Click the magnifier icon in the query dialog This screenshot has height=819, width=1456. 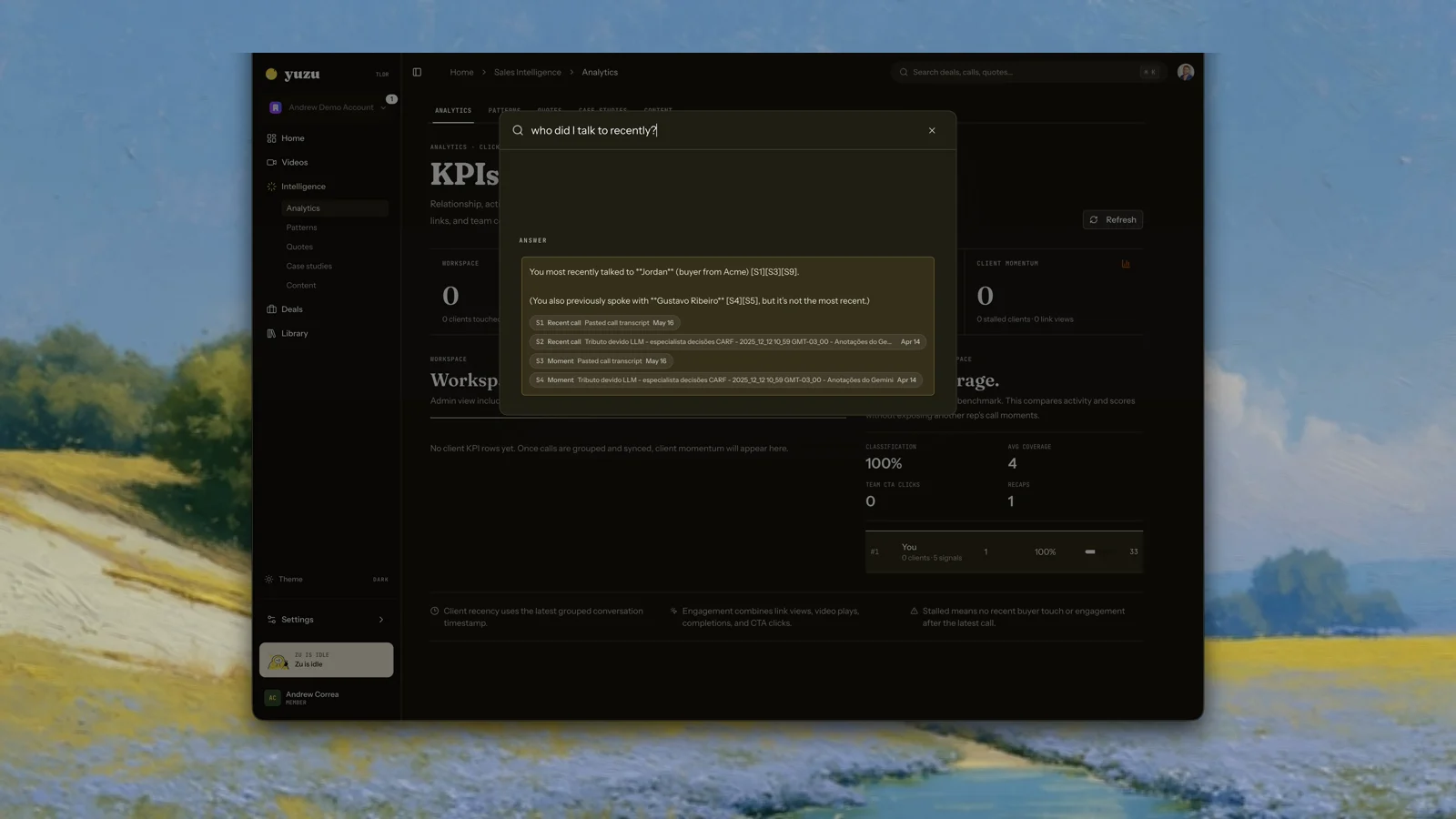tap(518, 130)
